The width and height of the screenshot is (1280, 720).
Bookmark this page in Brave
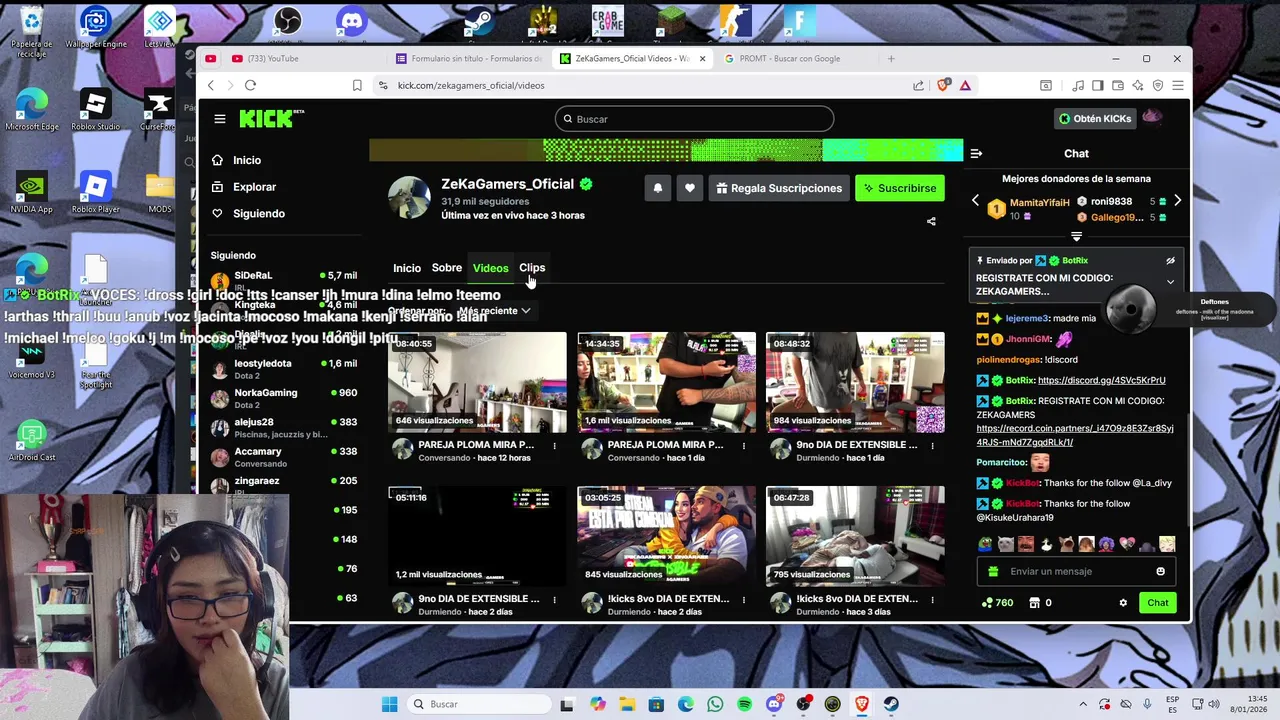[357, 85]
